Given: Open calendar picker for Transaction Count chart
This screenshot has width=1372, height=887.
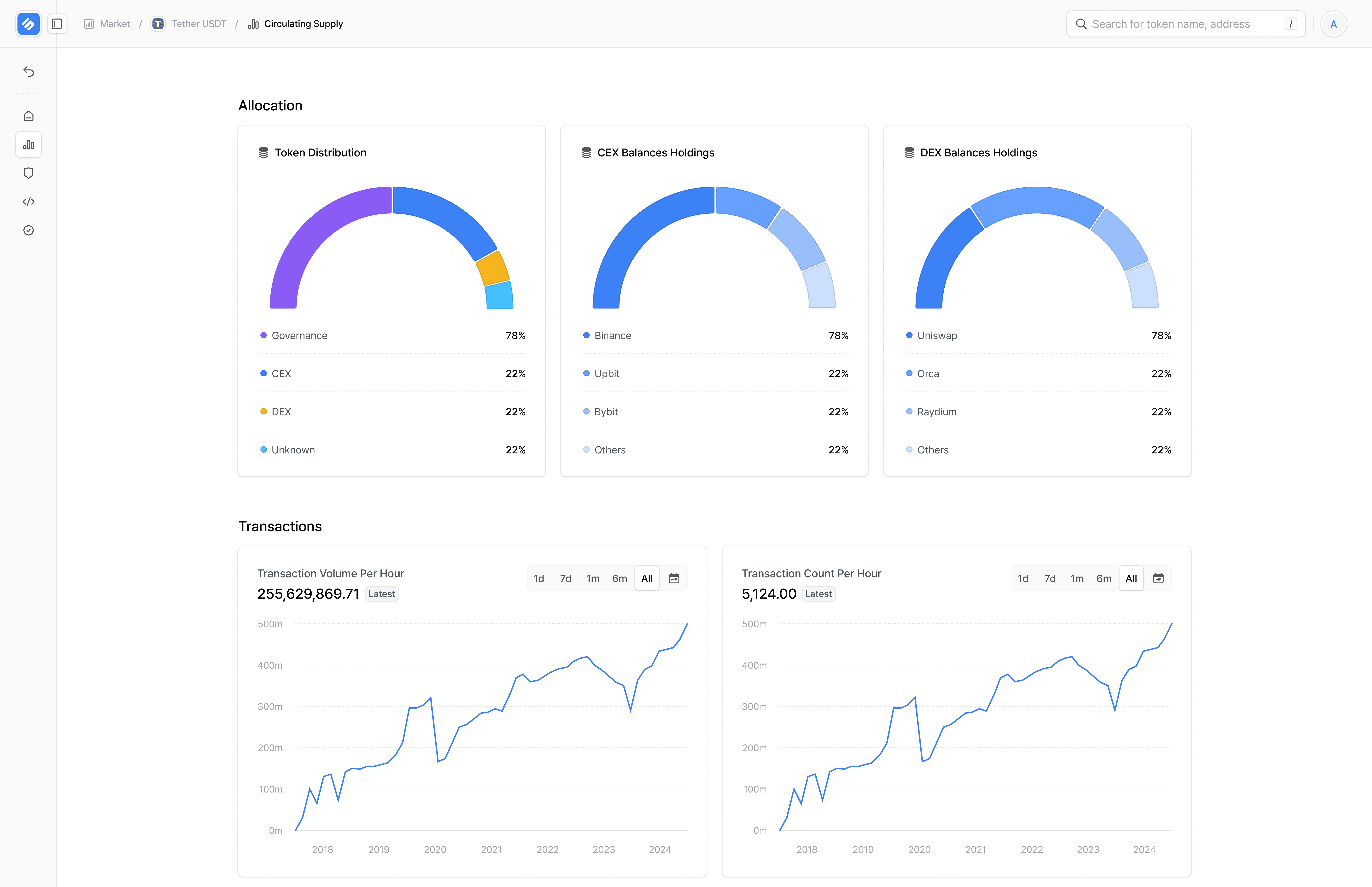Looking at the screenshot, I should [x=1158, y=578].
